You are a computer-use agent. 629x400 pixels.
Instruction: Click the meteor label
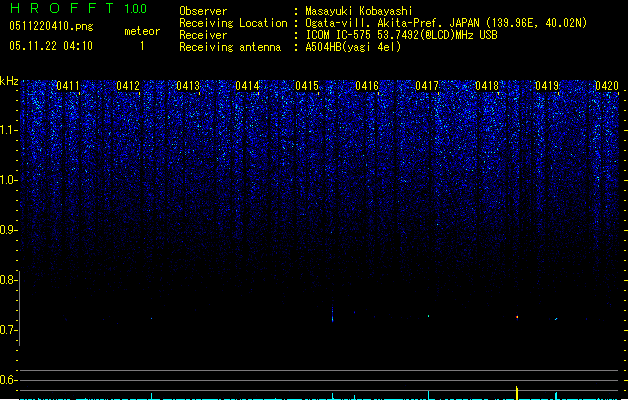pos(142,31)
